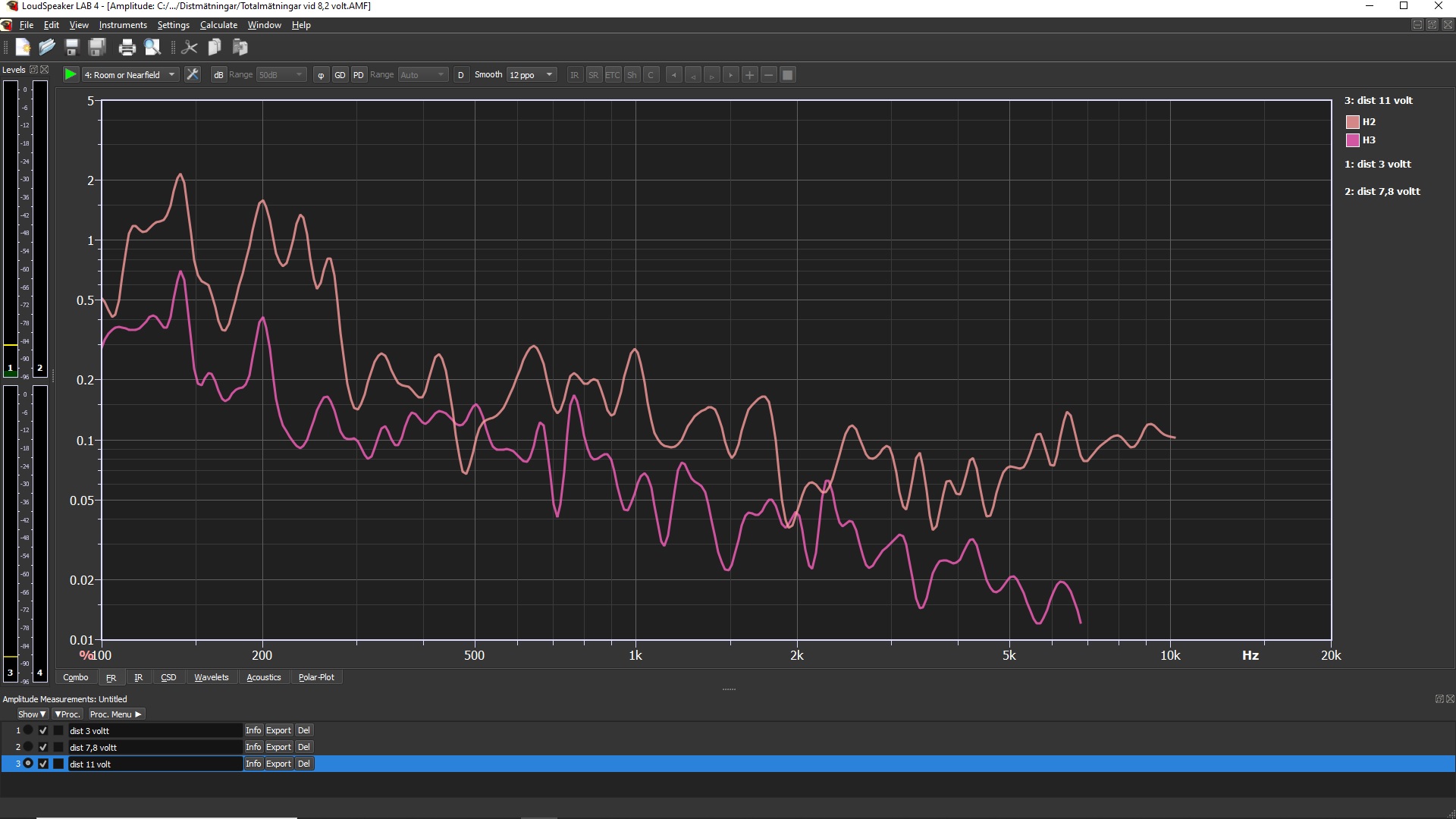Click the H2 legend color swatch
The image size is (1456, 819).
(1352, 121)
